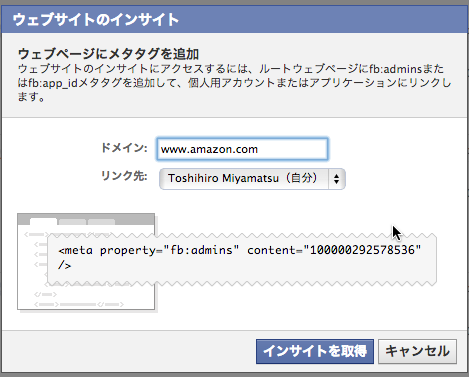This screenshot has height=377, width=469.
Task: Click the bottom code line icon in the illustration
Action: click(79, 304)
